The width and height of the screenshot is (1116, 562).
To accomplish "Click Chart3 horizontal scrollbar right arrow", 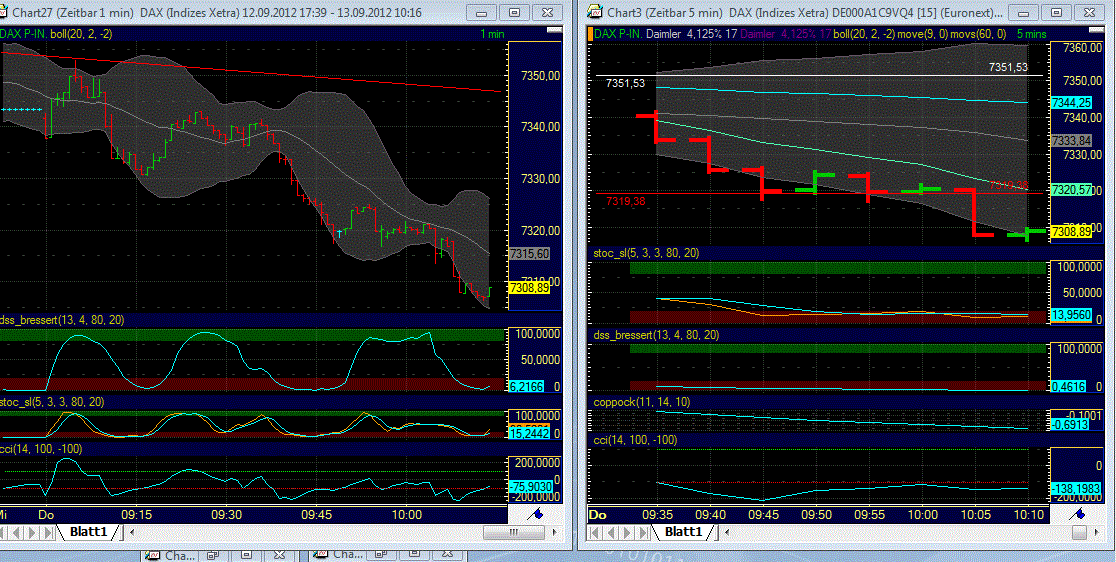I will point(1095,532).
